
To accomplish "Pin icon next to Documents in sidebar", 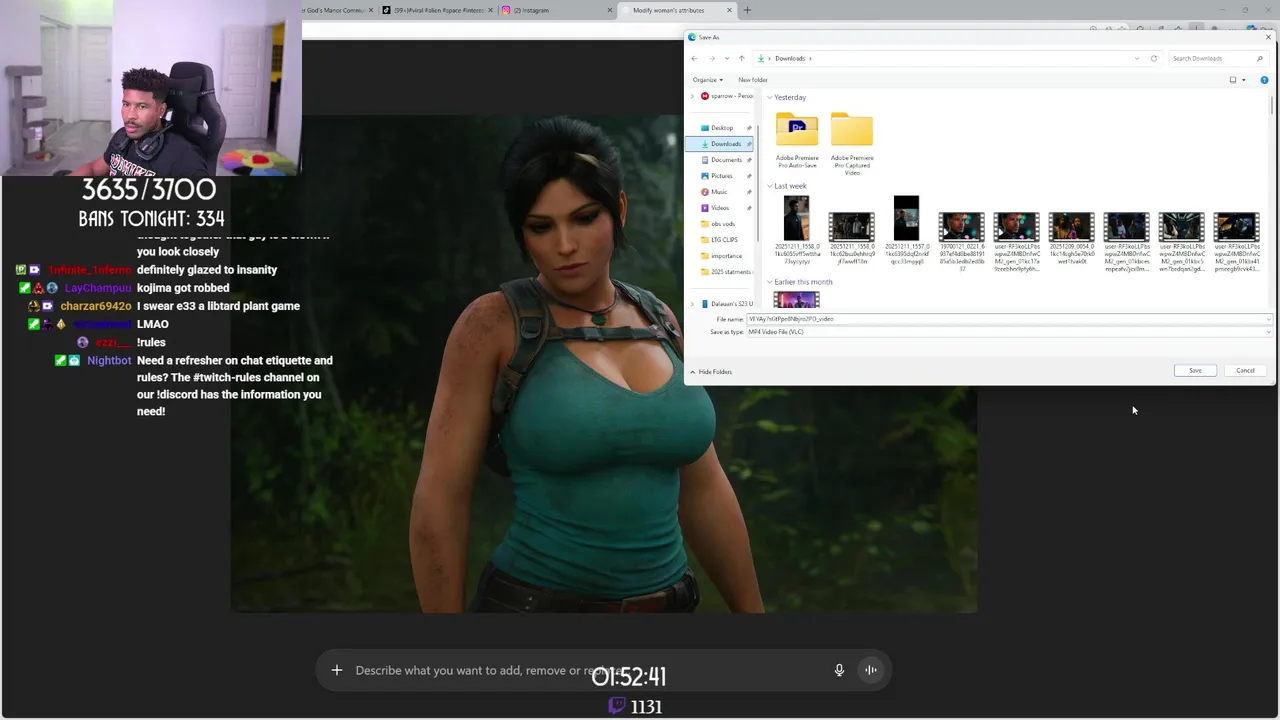I will click(749, 160).
